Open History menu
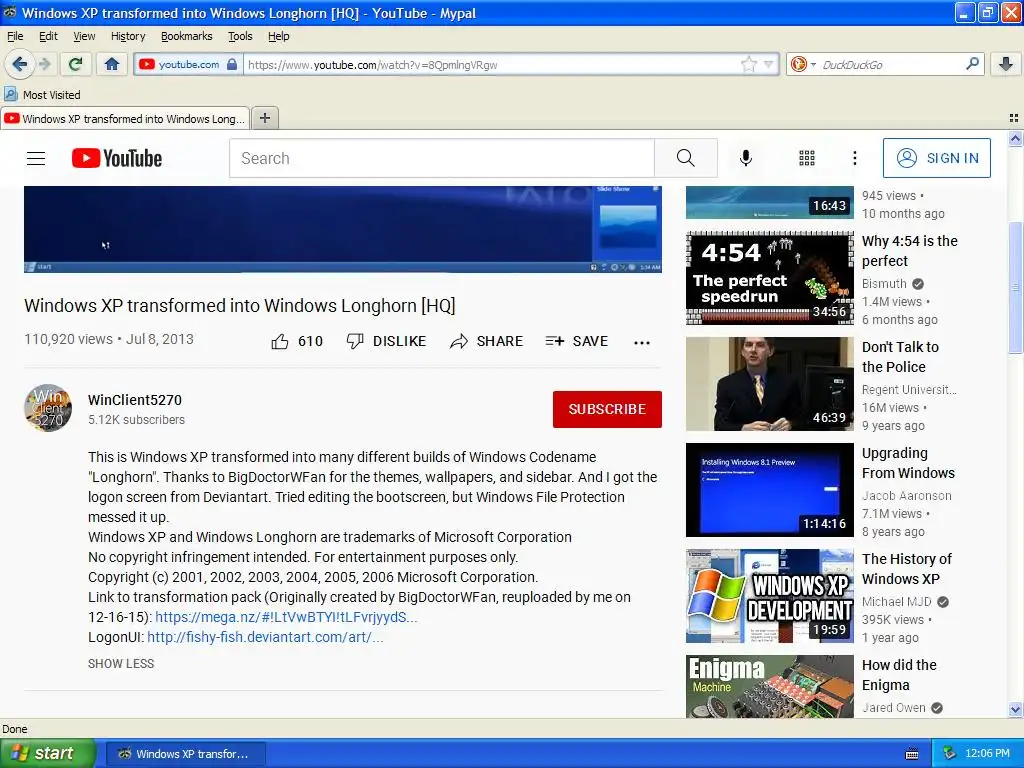Screen dimensions: 1024x768 pos(128,36)
